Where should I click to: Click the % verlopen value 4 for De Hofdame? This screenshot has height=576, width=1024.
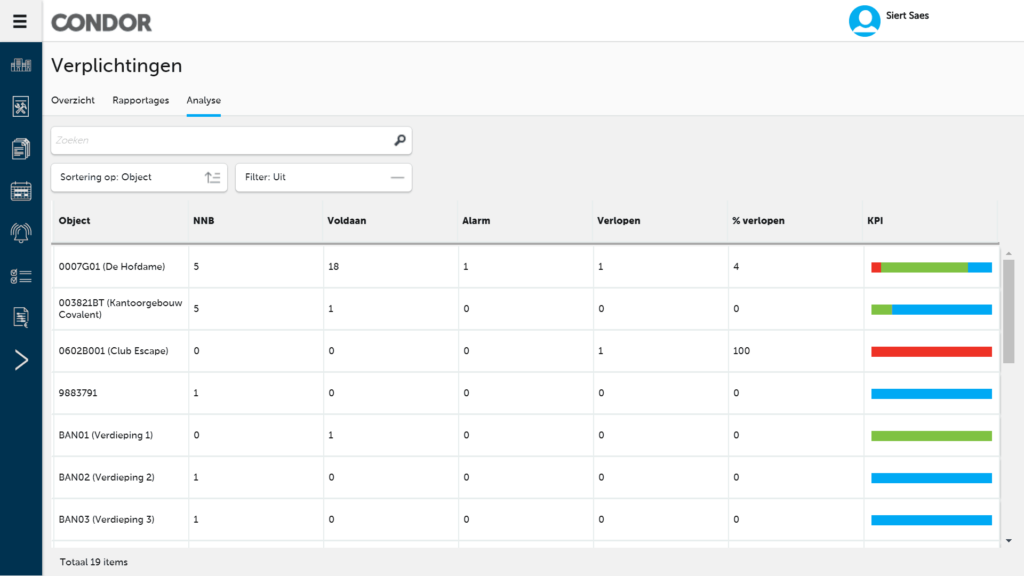736,266
